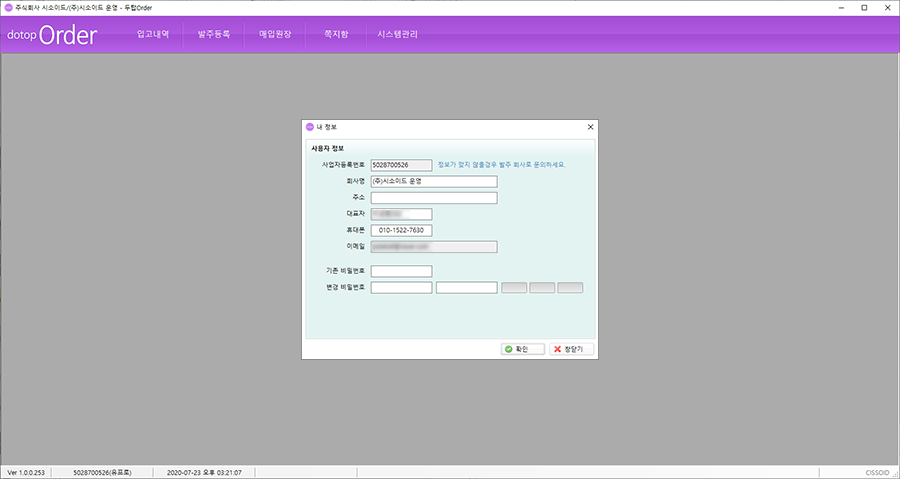
Task: Click the 내 정보 dialog title icon
Action: [x=310, y=127]
